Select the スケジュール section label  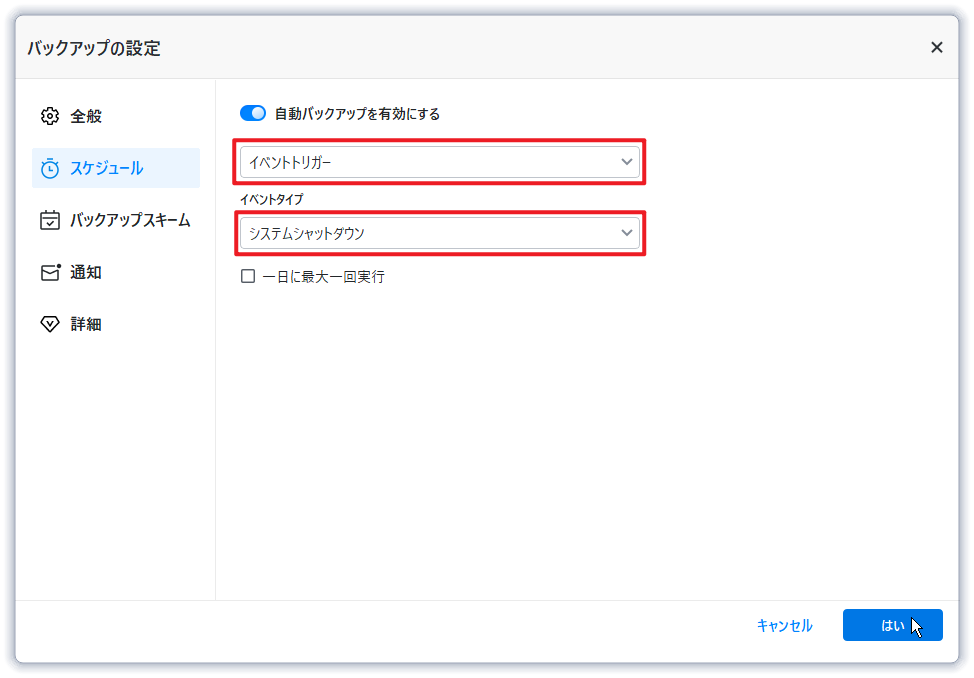point(106,168)
